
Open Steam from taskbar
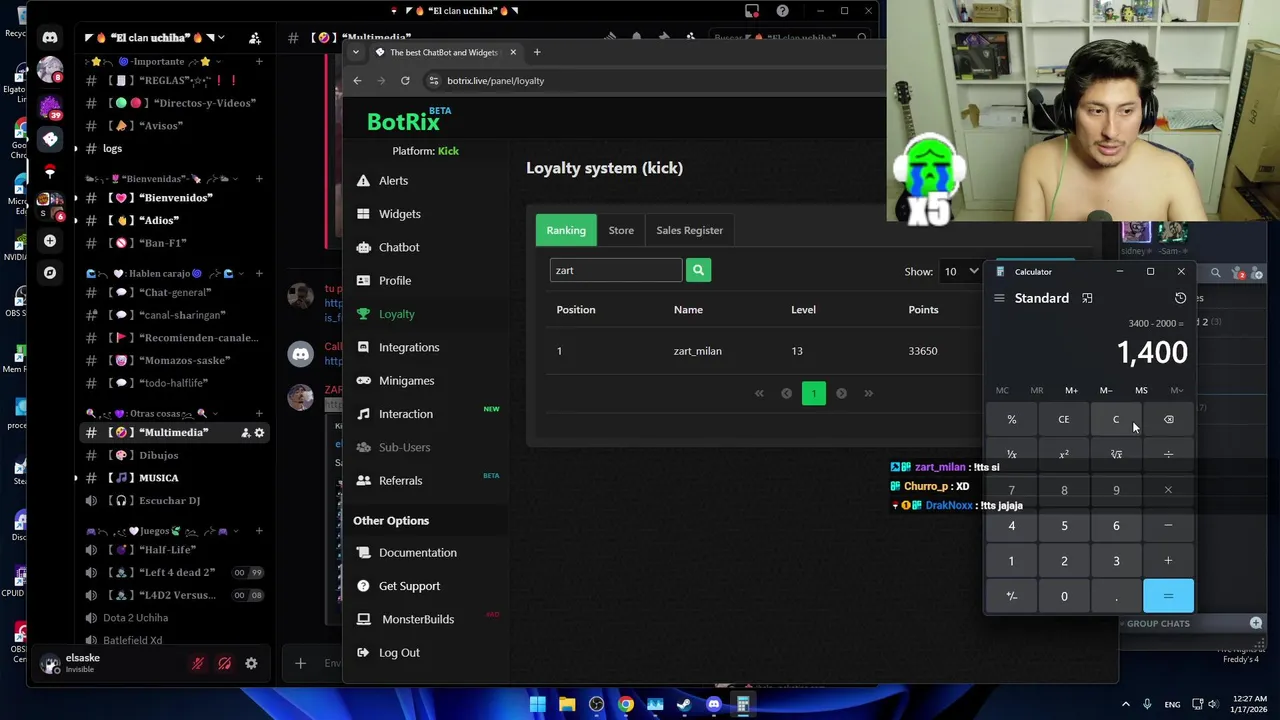point(684,704)
